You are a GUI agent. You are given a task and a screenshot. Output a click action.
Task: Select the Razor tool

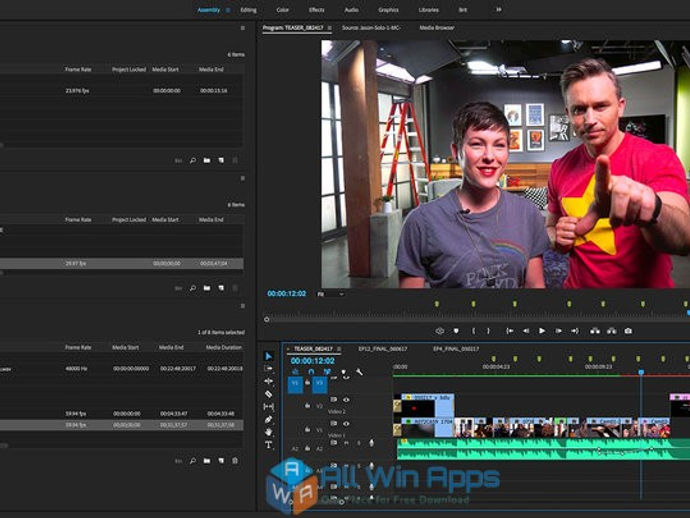[x=268, y=394]
